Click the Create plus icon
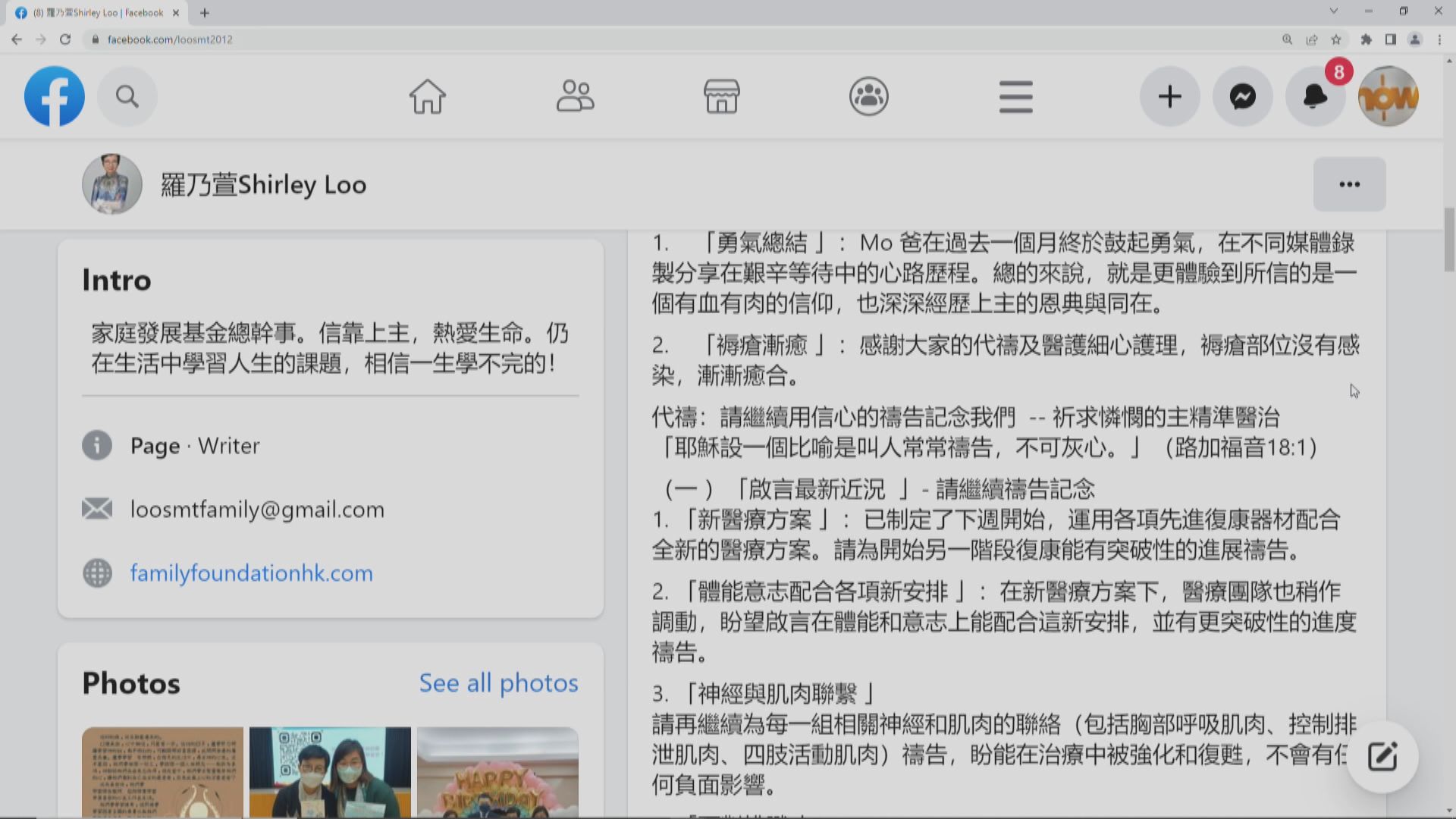Image resolution: width=1456 pixels, height=819 pixels. [1169, 96]
